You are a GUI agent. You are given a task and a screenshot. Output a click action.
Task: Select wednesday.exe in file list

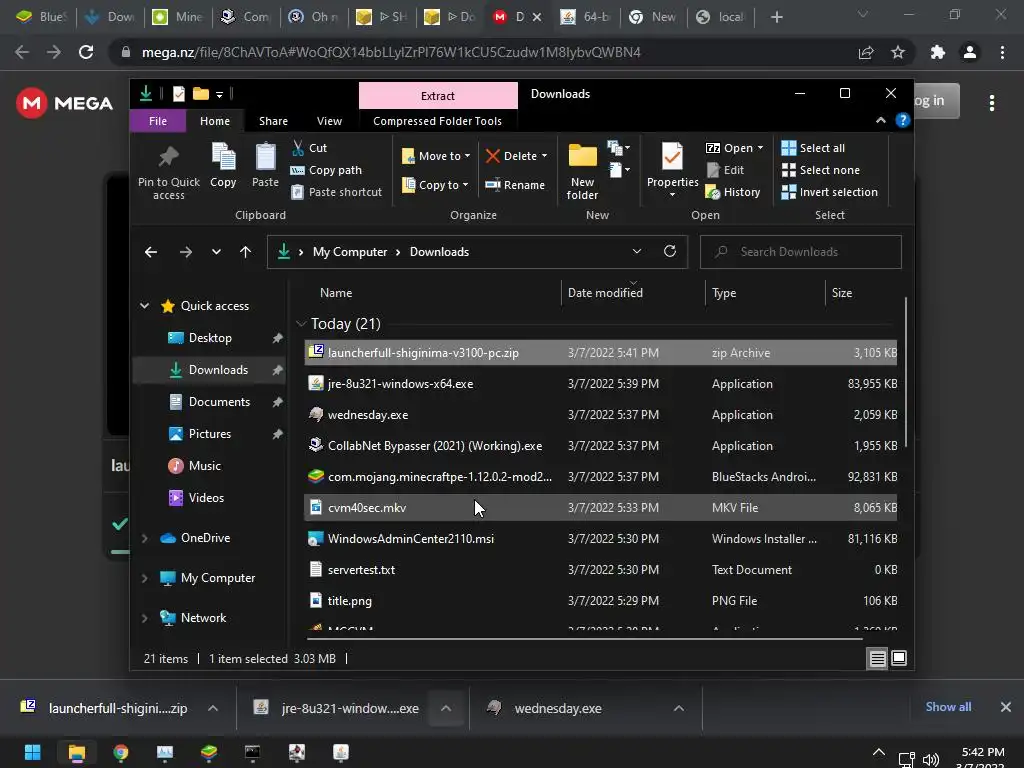600,415
